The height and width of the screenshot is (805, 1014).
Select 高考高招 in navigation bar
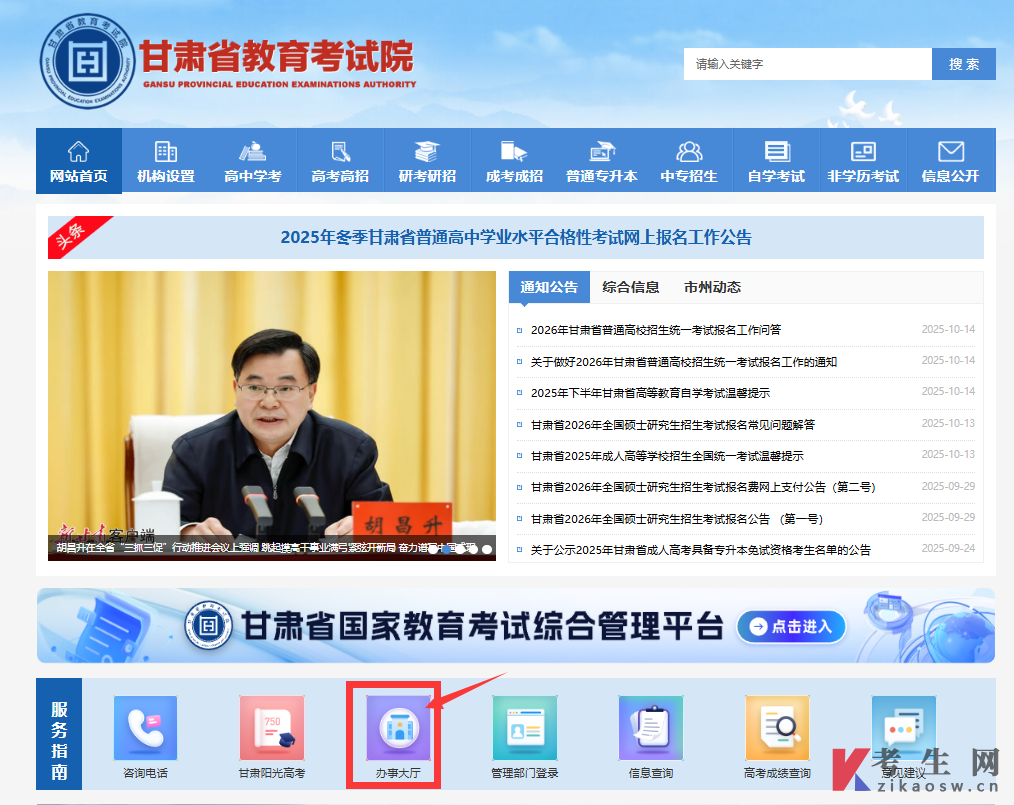340,161
